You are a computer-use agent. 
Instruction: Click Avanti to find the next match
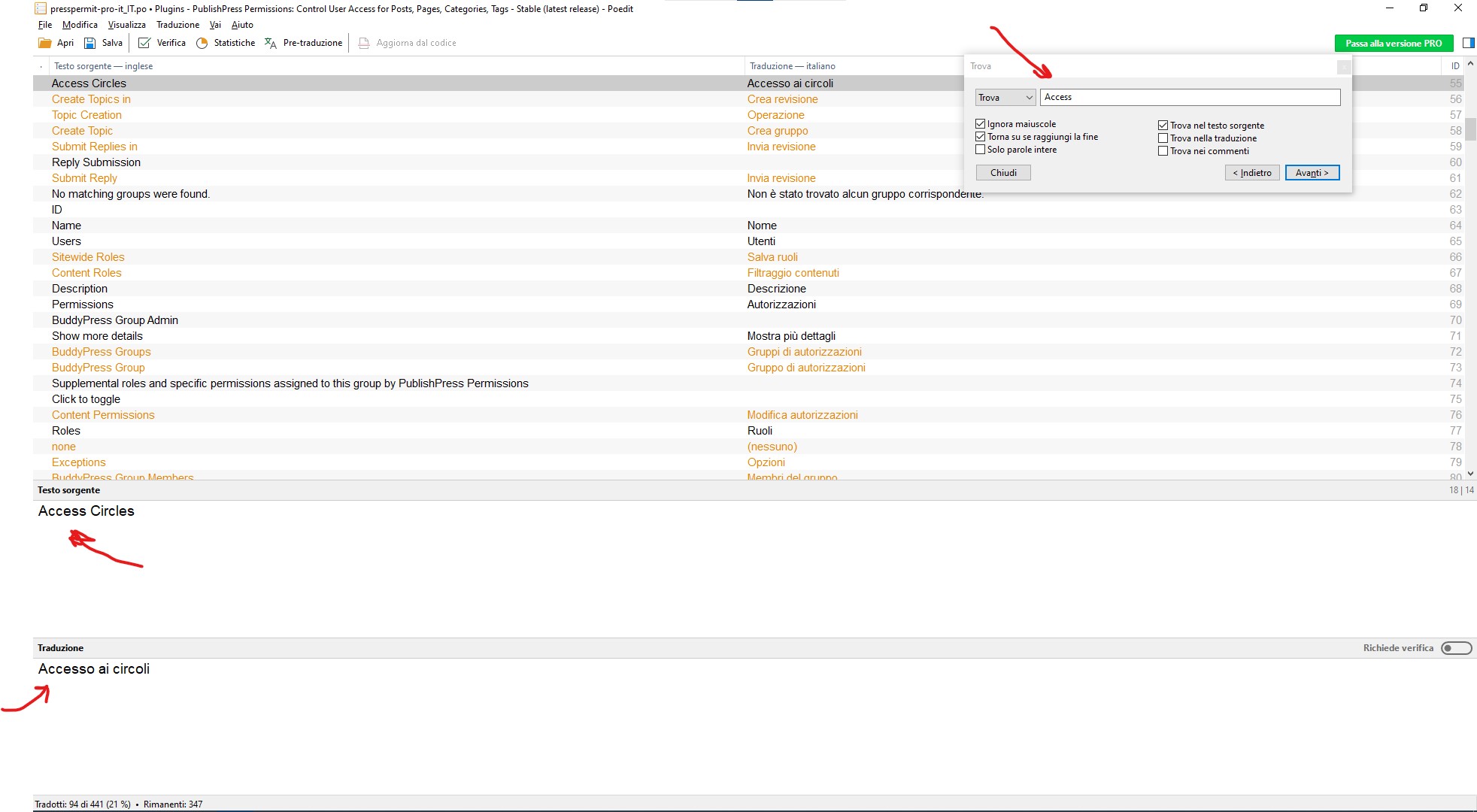pos(1312,172)
